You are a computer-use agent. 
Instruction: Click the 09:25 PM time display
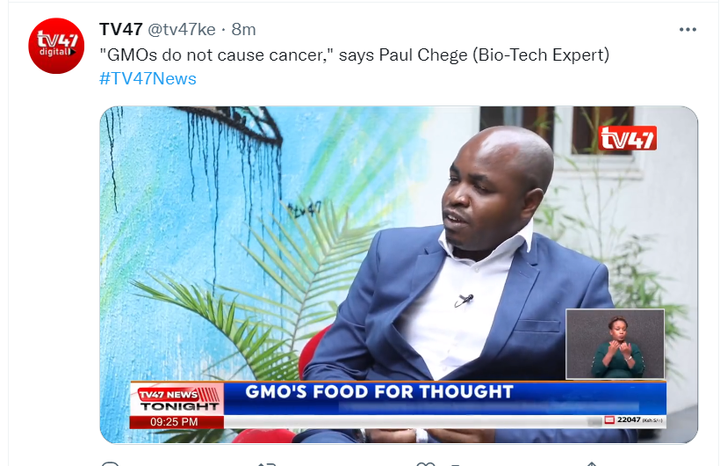176,422
